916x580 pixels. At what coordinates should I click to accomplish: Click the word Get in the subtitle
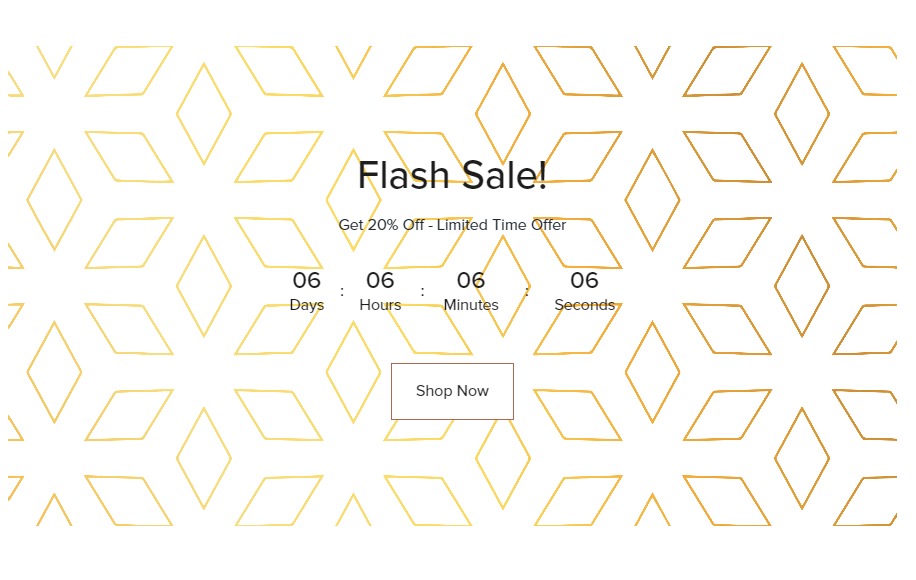point(351,225)
